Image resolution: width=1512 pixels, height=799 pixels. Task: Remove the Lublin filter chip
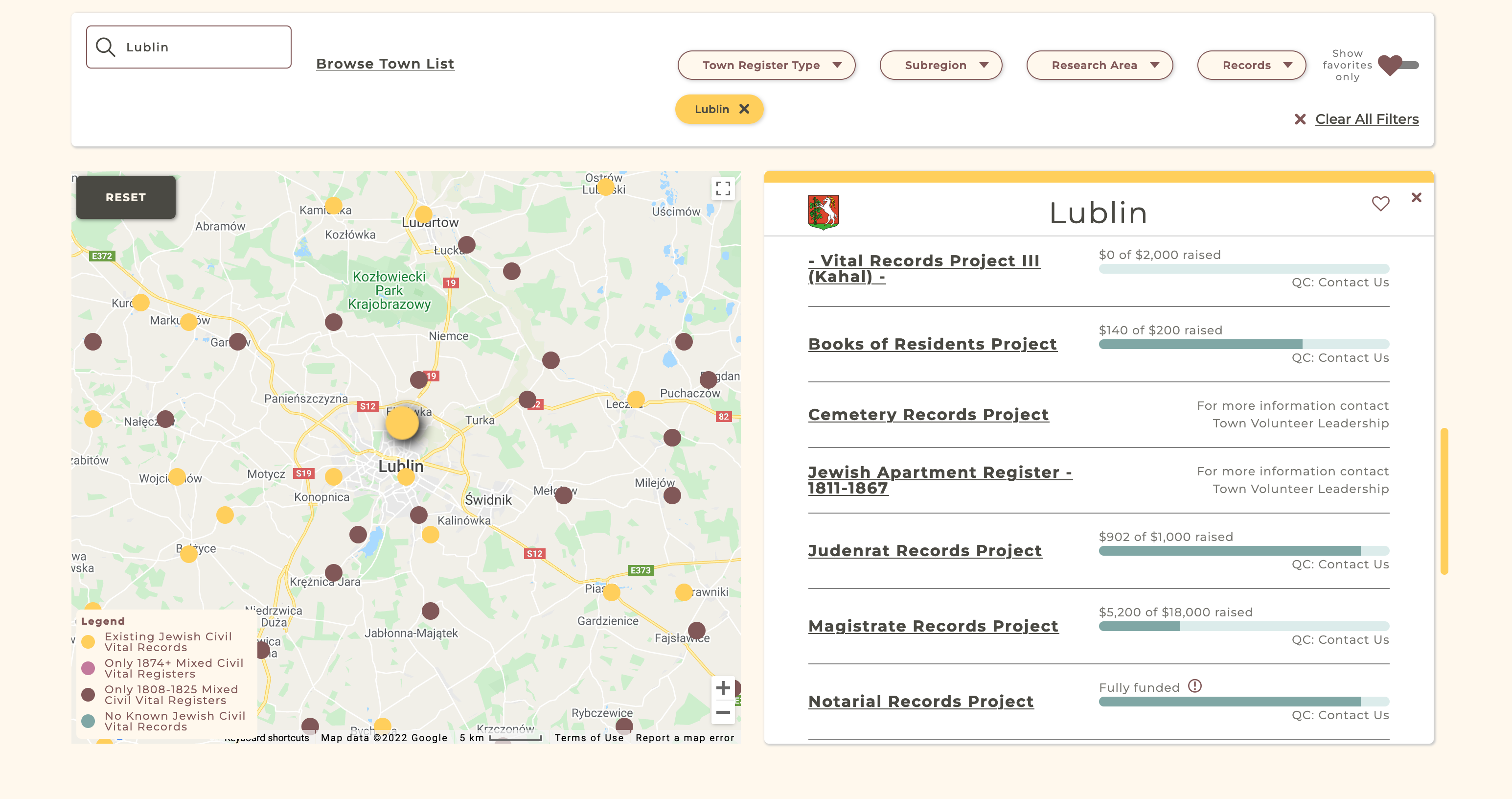(x=744, y=109)
